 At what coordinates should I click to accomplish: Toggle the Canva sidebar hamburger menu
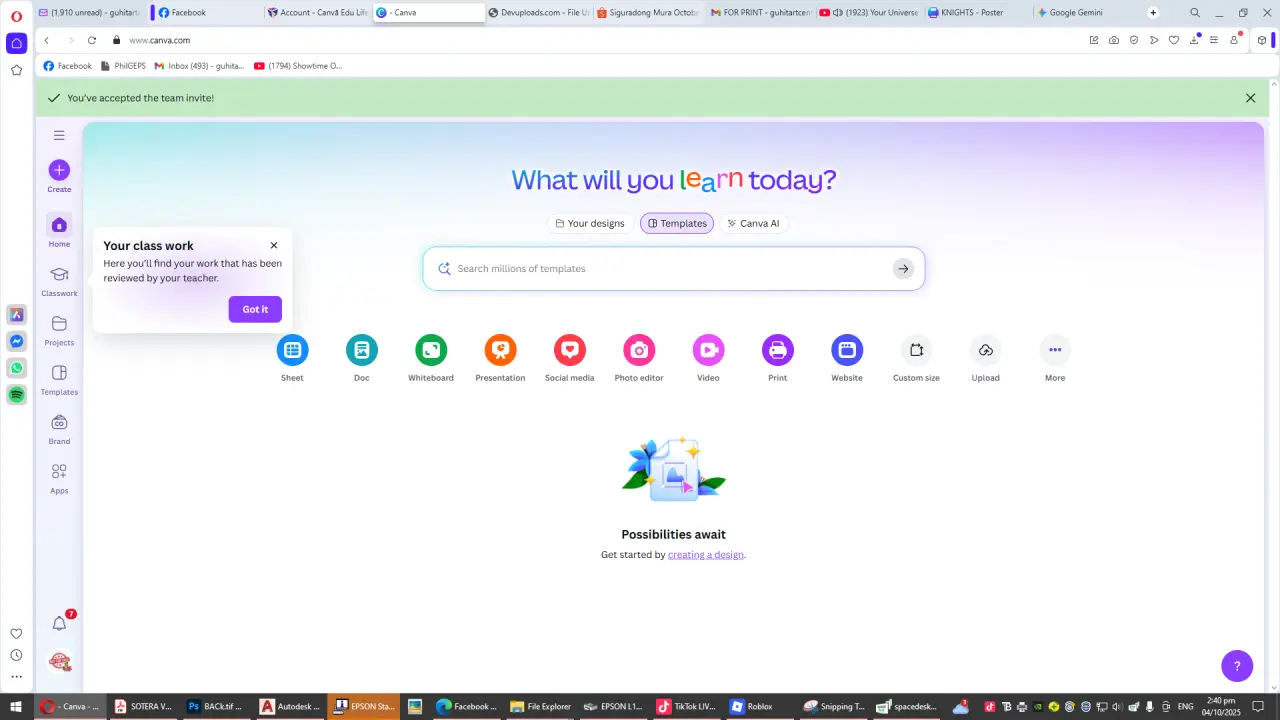click(59, 135)
